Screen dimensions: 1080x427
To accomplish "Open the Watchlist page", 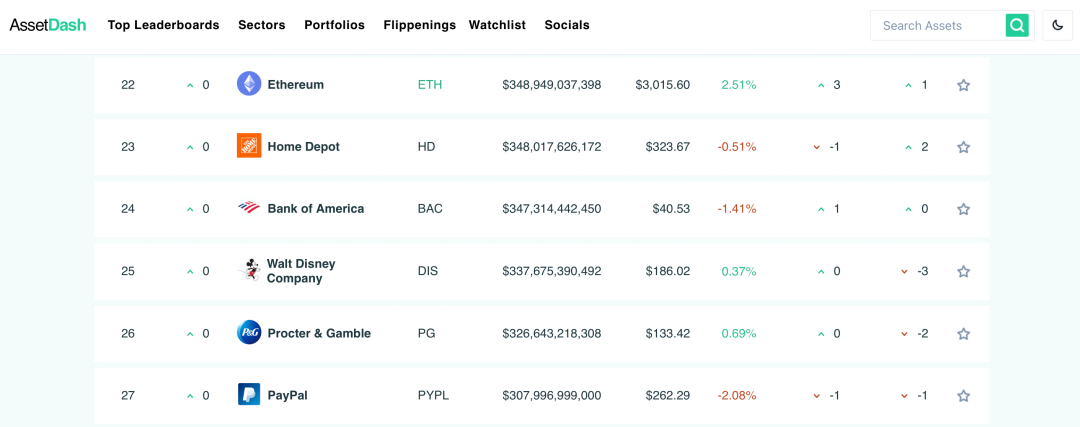I will [497, 25].
